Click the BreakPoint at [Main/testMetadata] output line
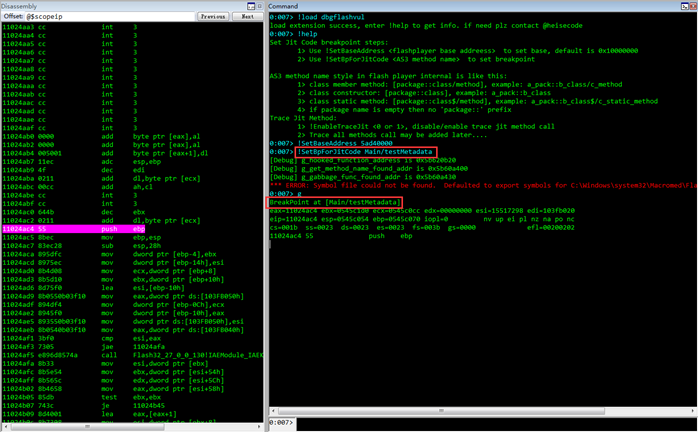Viewport: 698px width, 432px height. (335, 203)
